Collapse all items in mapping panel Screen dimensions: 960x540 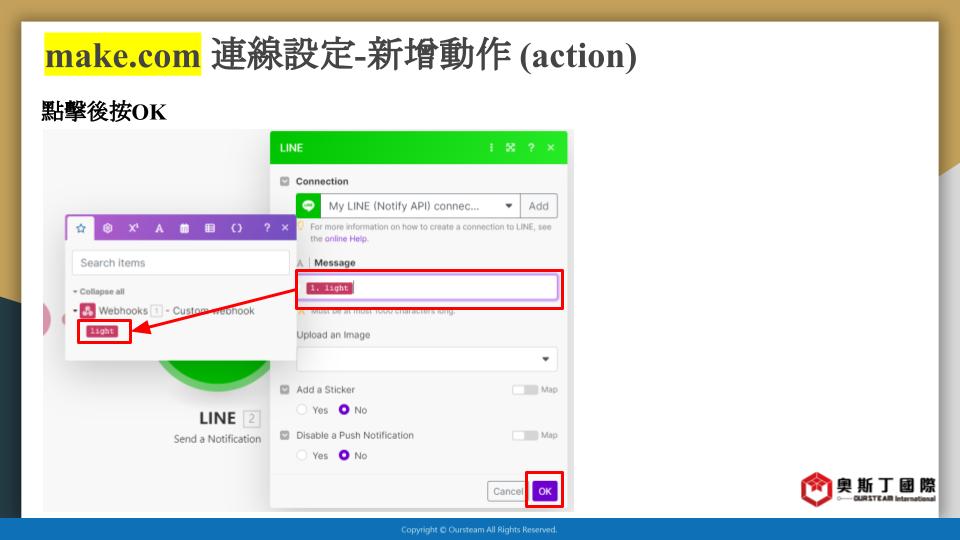coord(99,291)
